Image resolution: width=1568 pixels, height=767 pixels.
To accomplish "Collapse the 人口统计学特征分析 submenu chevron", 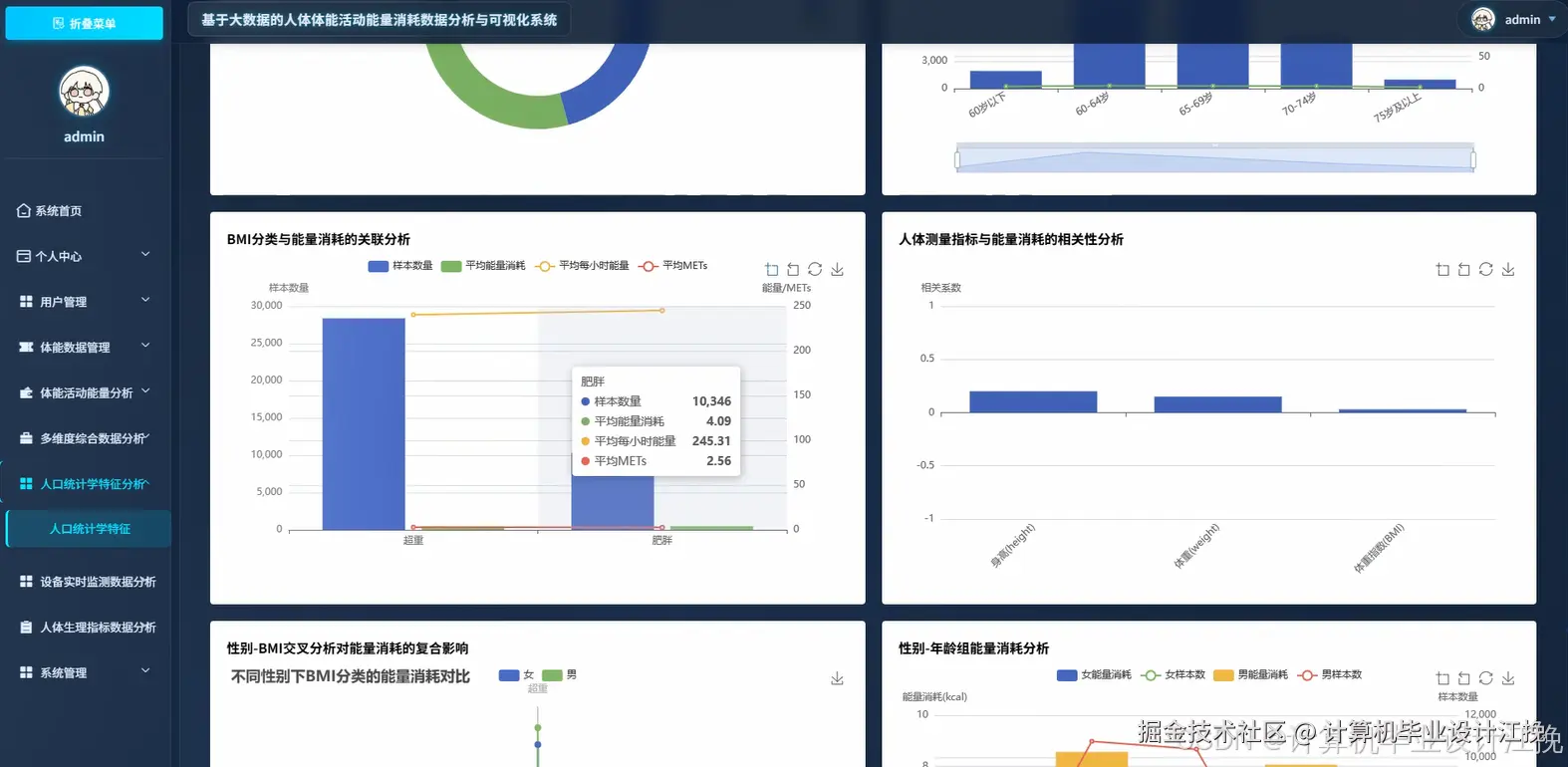I will click(x=145, y=482).
